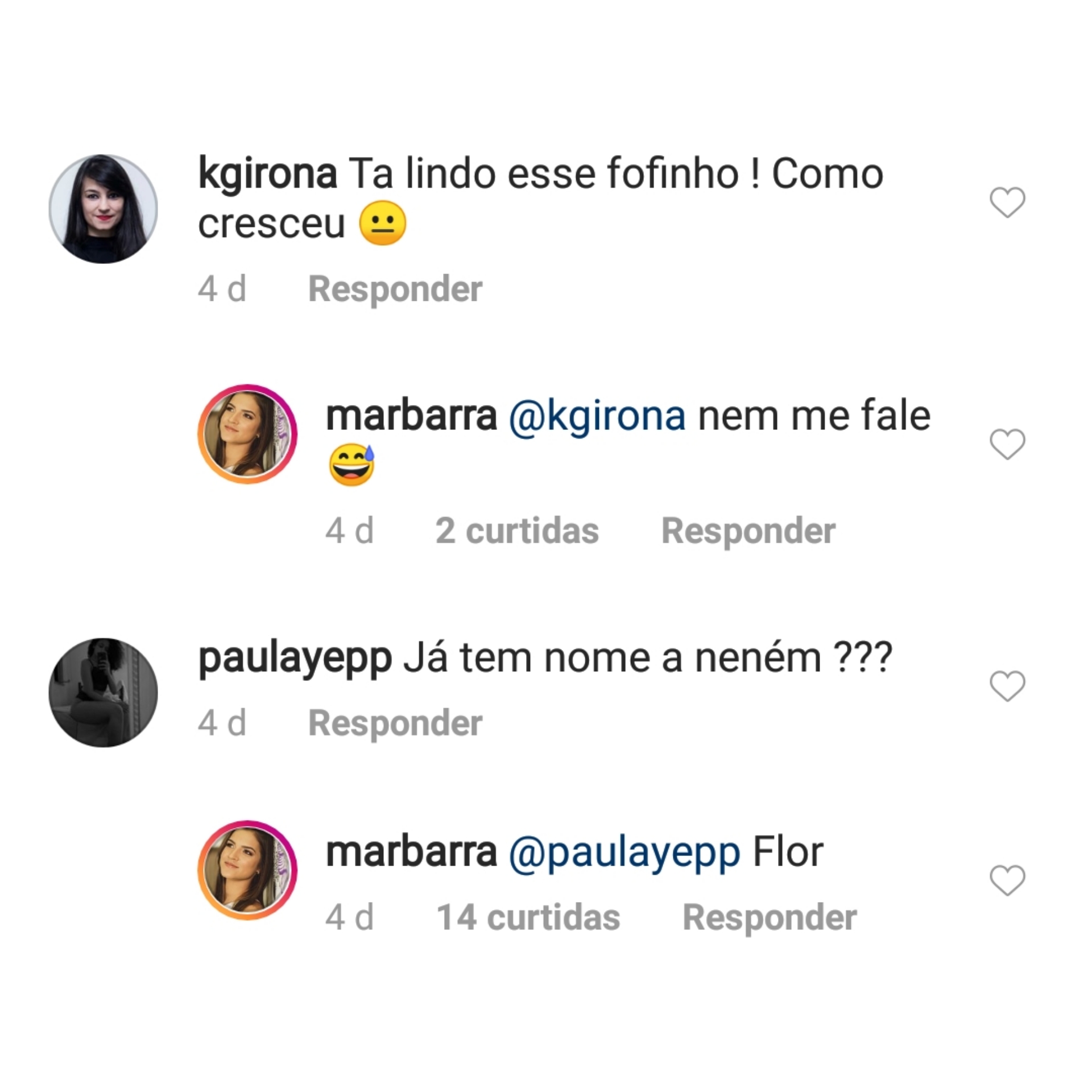
Task: View marbarra's story from 'Flor' reply avatar
Action: [x=247, y=870]
